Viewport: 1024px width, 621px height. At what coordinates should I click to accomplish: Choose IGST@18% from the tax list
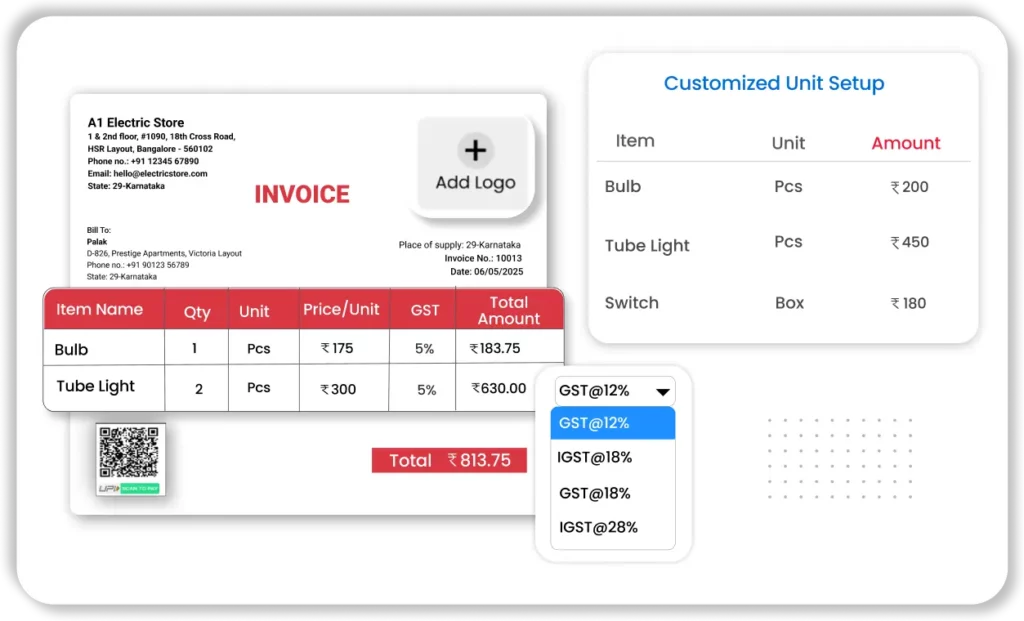pyautogui.click(x=595, y=458)
